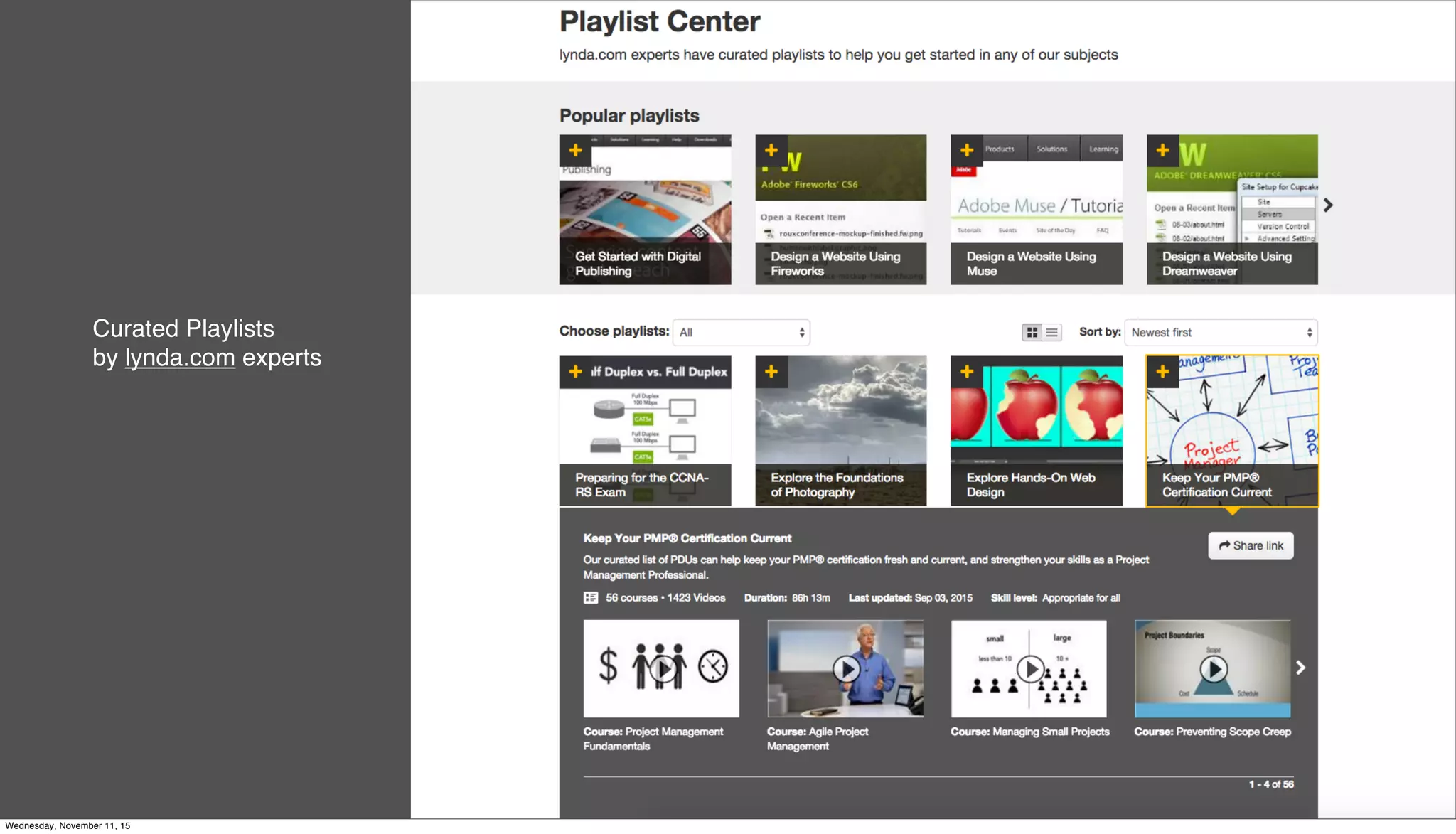Show next popular playlists with arrow

[1328, 205]
